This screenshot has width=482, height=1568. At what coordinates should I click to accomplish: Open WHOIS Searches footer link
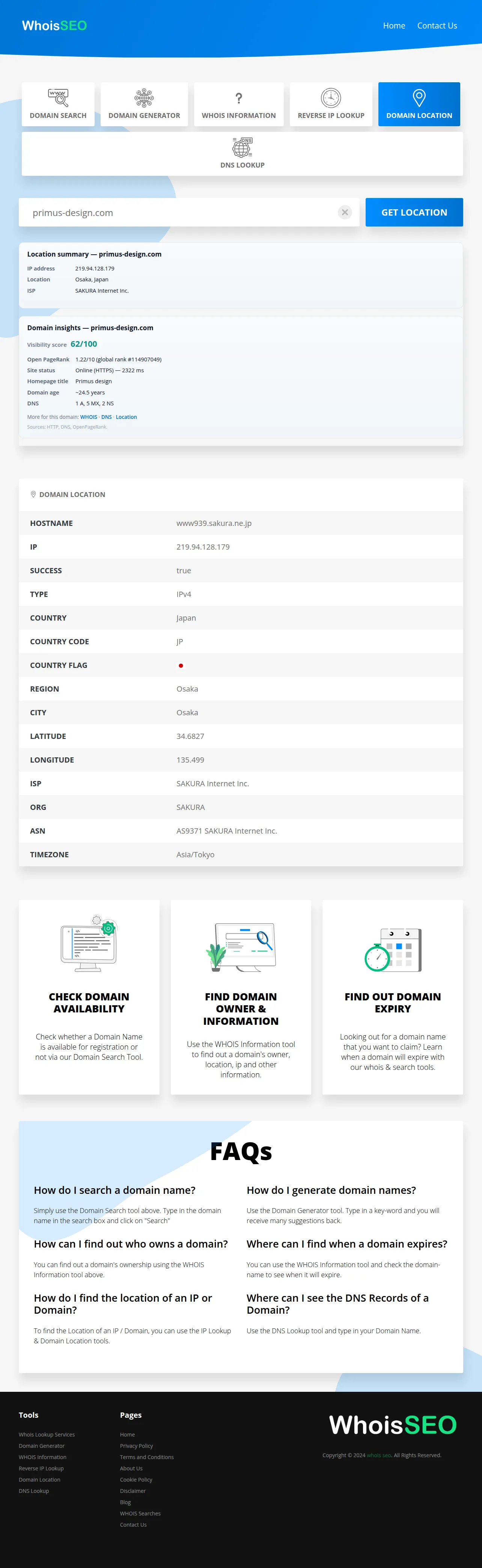coord(140,1513)
